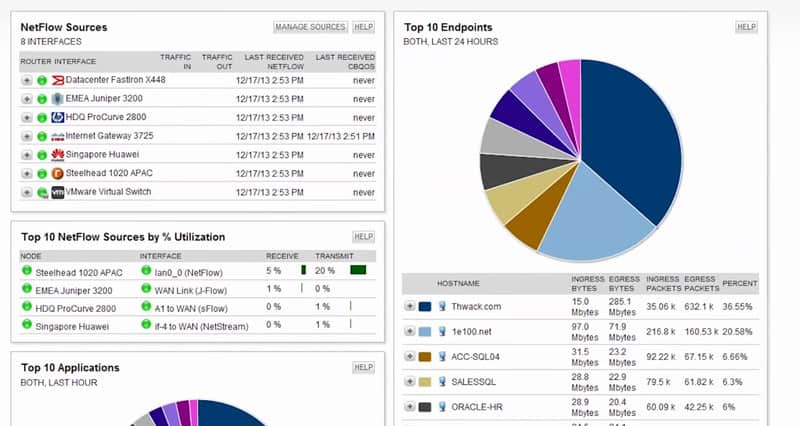Click node status icon for HDQ ProCurve 2800 utilization
This screenshot has height=426, width=800.
tap(27, 306)
